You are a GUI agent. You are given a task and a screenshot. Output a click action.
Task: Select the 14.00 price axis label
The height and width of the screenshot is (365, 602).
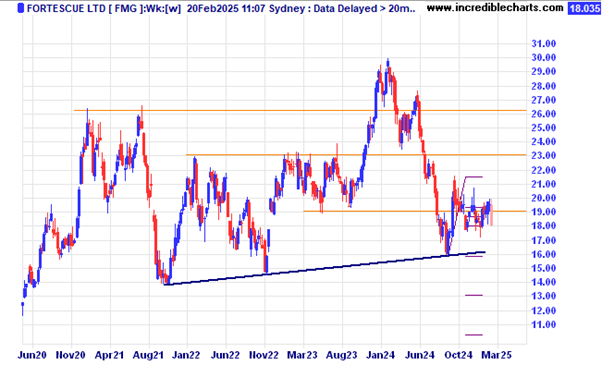click(x=544, y=282)
